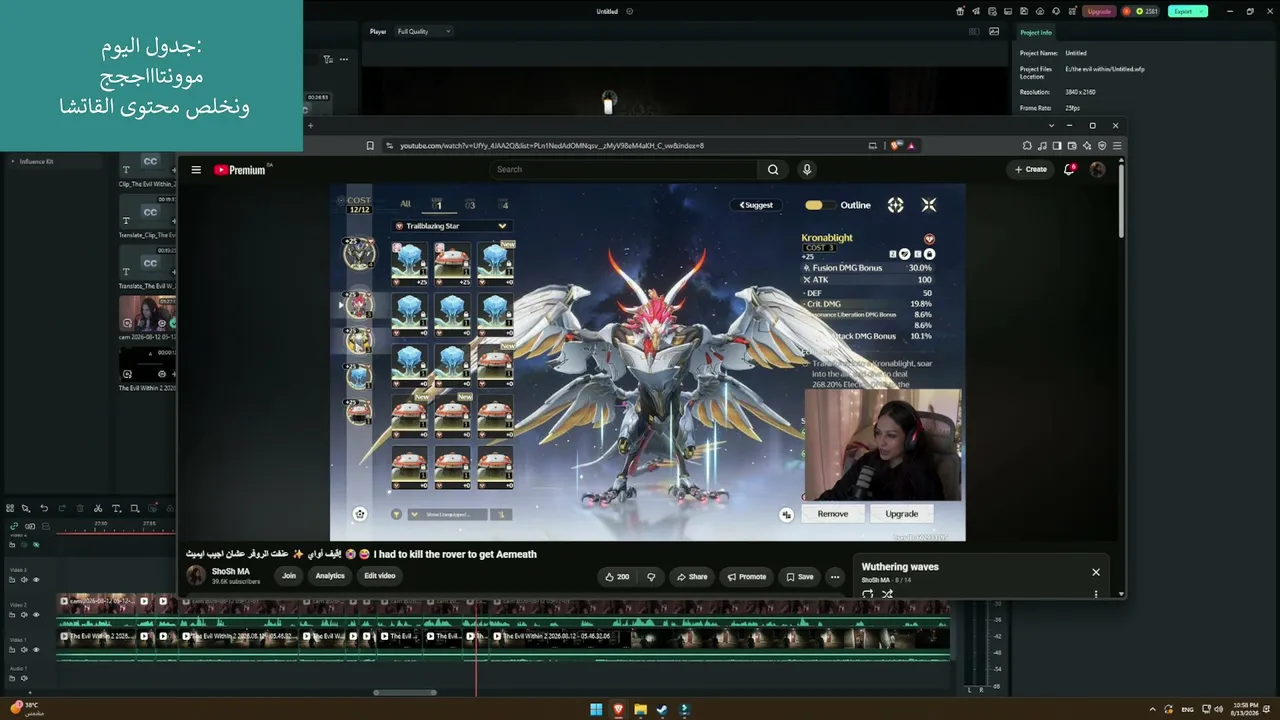Dislike the video with thumbs-down button
The height and width of the screenshot is (720, 1280).
[651, 577]
